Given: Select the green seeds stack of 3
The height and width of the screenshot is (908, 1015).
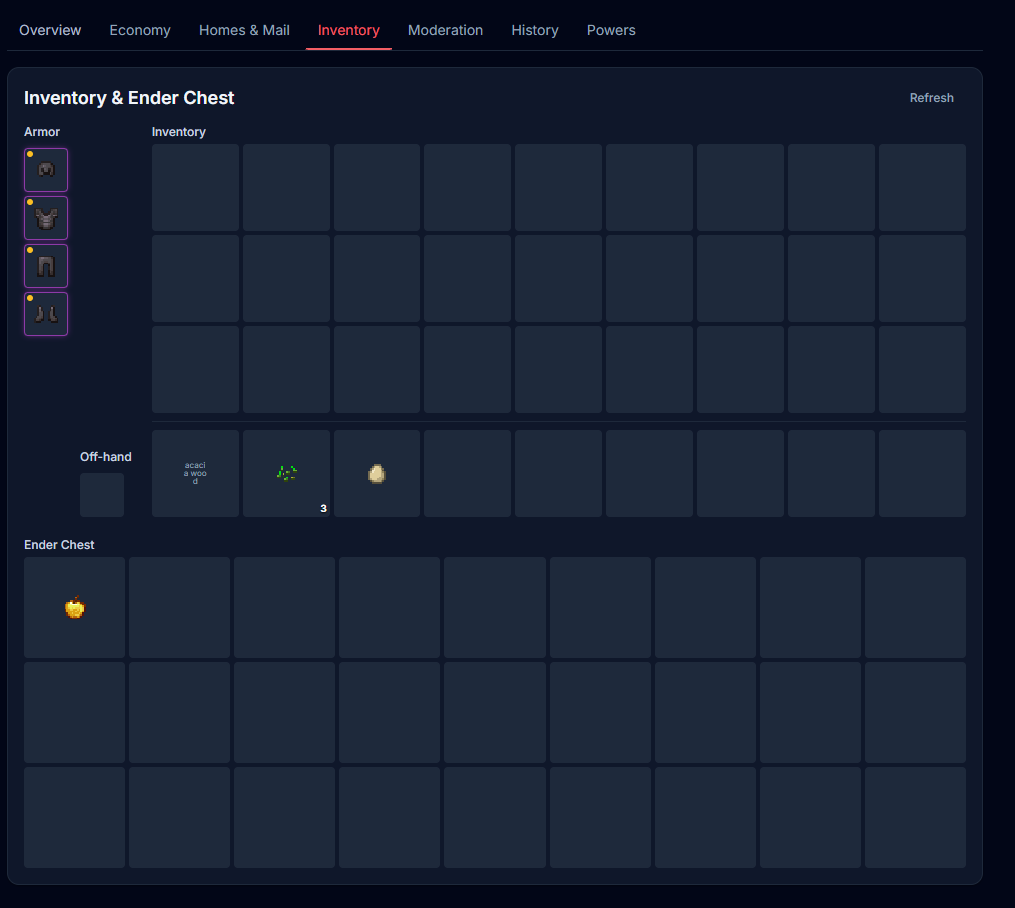Looking at the screenshot, I should click(x=286, y=473).
